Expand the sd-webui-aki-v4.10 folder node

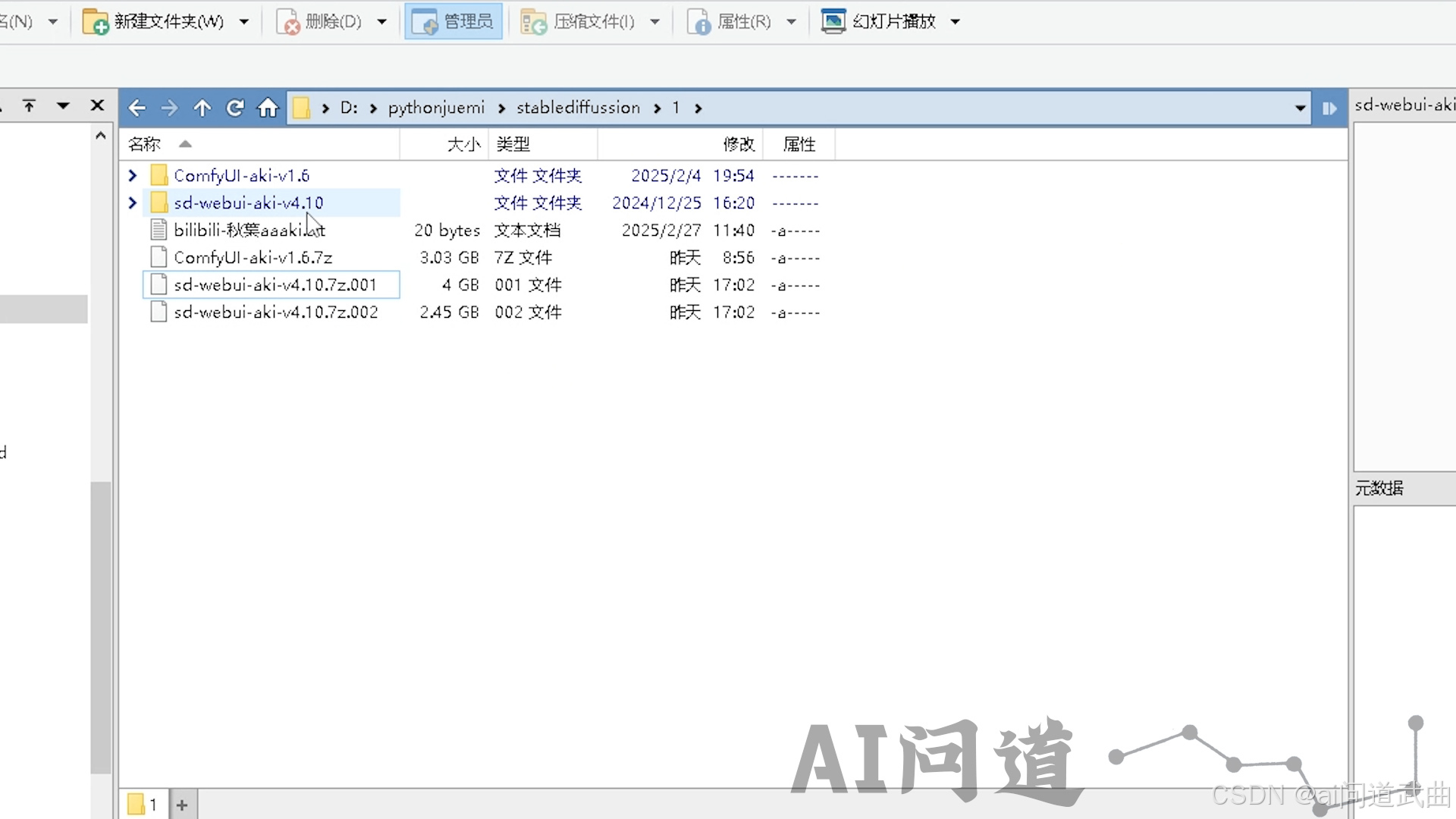(x=133, y=203)
